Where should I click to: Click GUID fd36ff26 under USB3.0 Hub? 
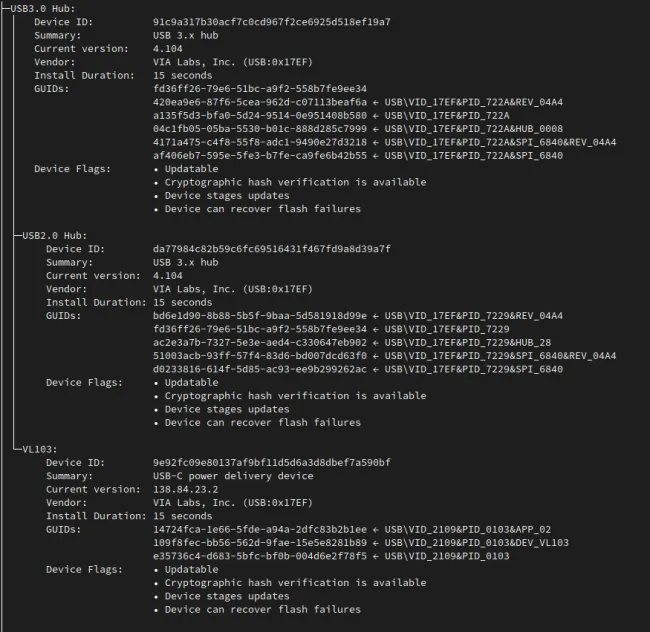click(x=260, y=89)
